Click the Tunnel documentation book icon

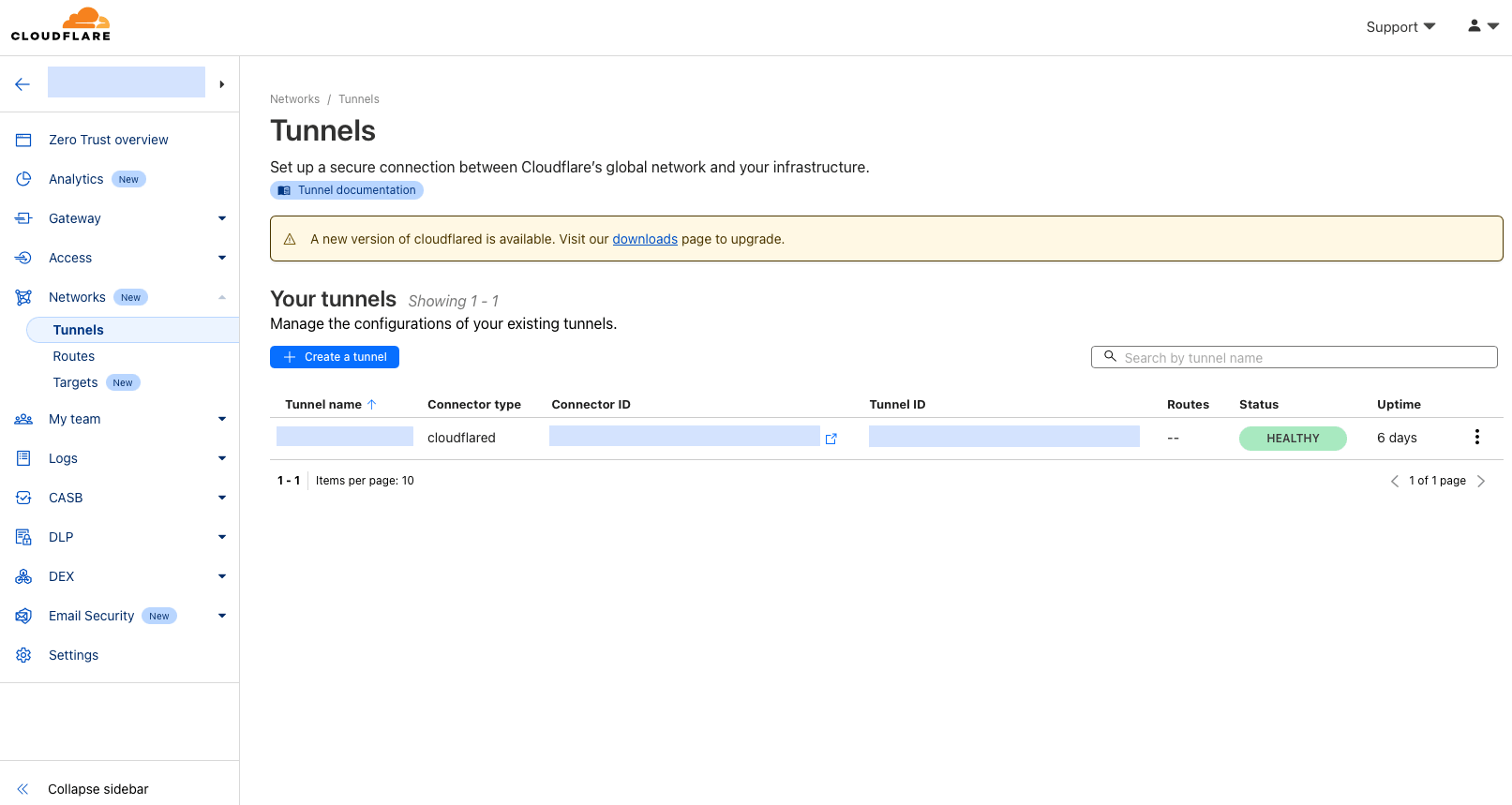pyautogui.click(x=284, y=190)
